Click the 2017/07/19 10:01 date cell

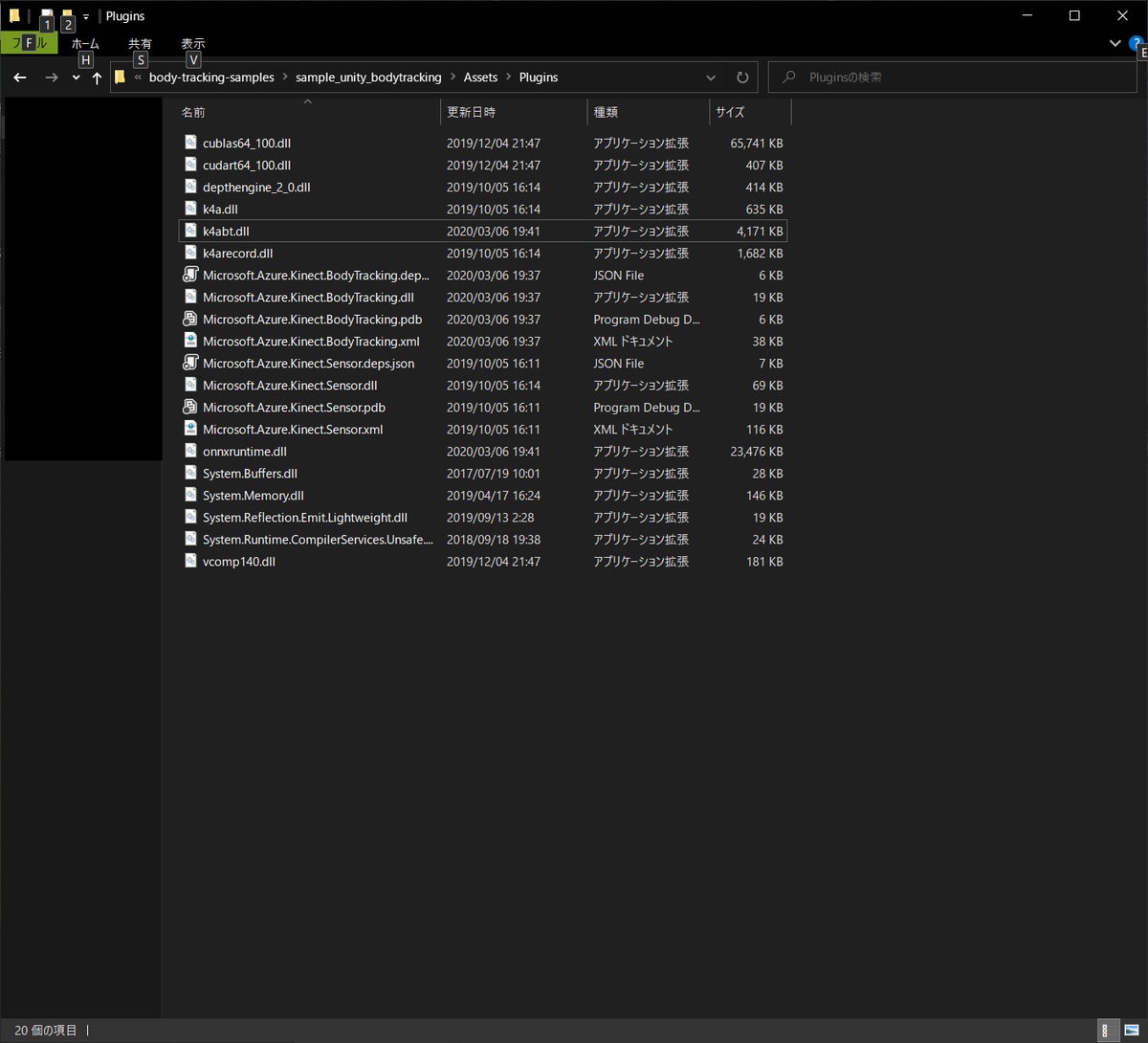pos(494,474)
